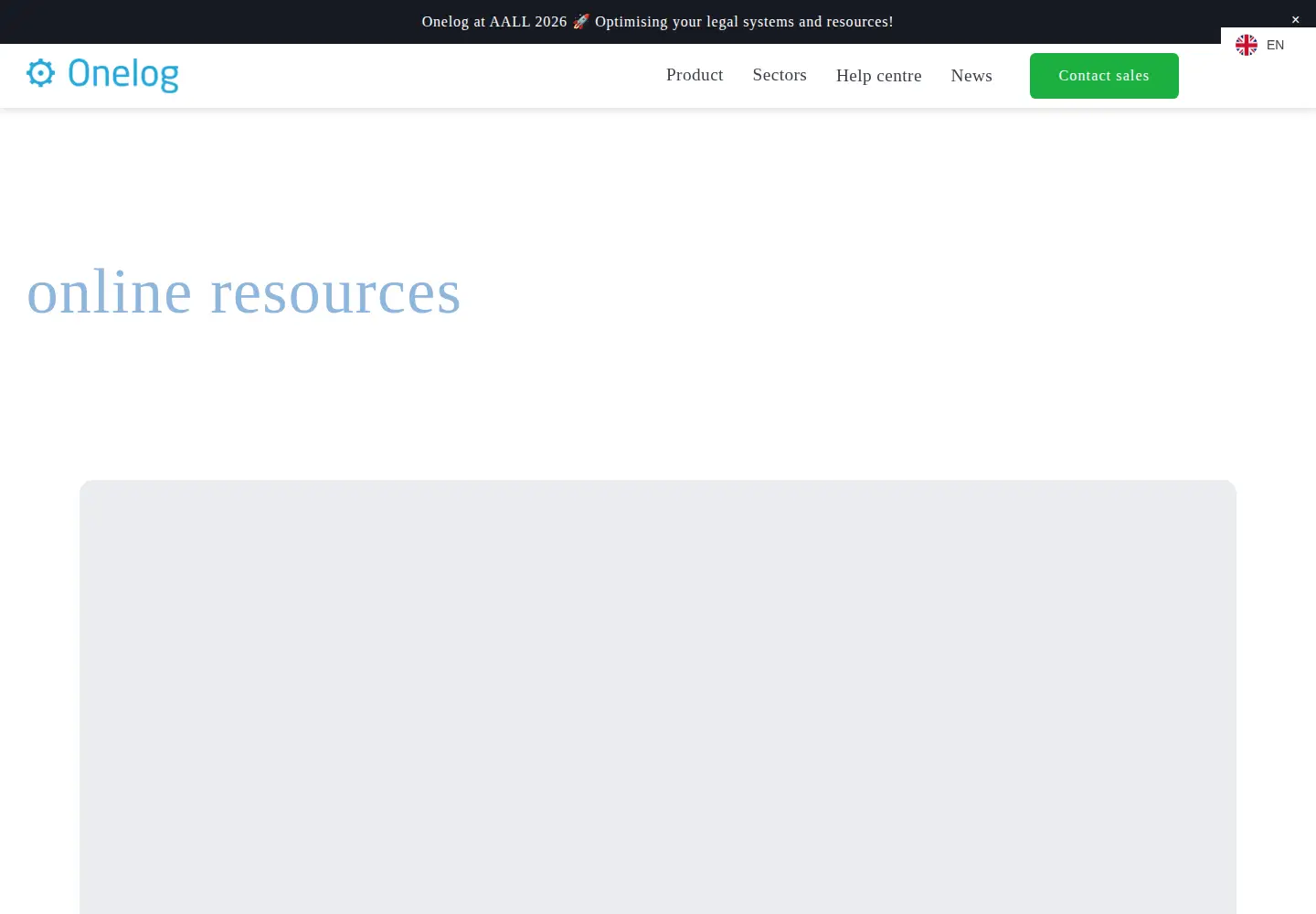Image resolution: width=1316 pixels, height=914 pixels.
Task: Click the Onelog wordmark to go home
Action: [x=123, y=74]
